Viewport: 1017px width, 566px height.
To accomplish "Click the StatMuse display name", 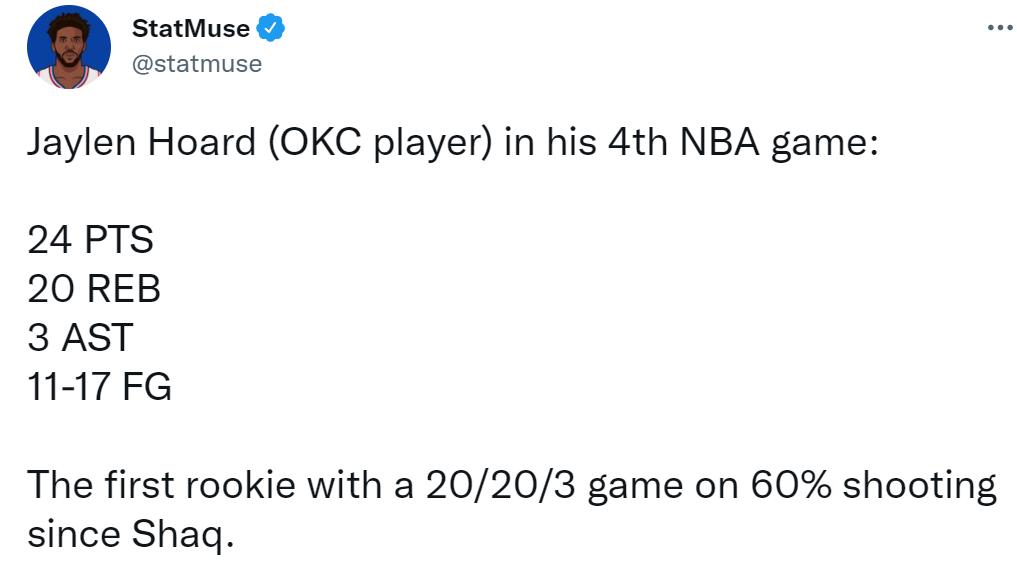I will 190,29.
